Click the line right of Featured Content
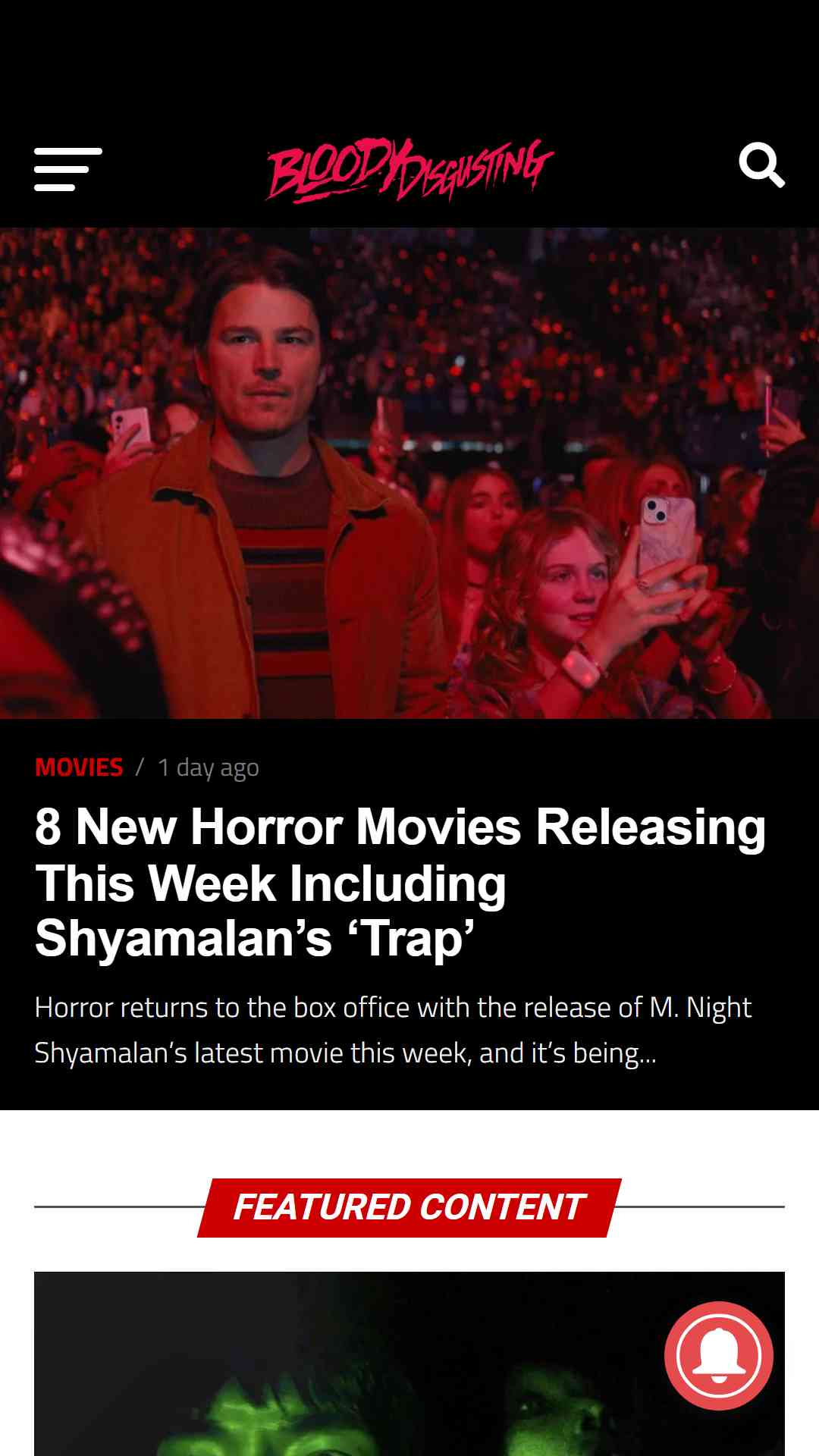This screenshot has width=819, height=1456. pos(701,1207)
